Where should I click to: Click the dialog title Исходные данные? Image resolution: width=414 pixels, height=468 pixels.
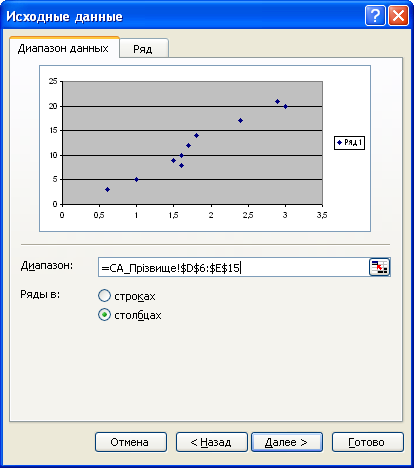64,16
